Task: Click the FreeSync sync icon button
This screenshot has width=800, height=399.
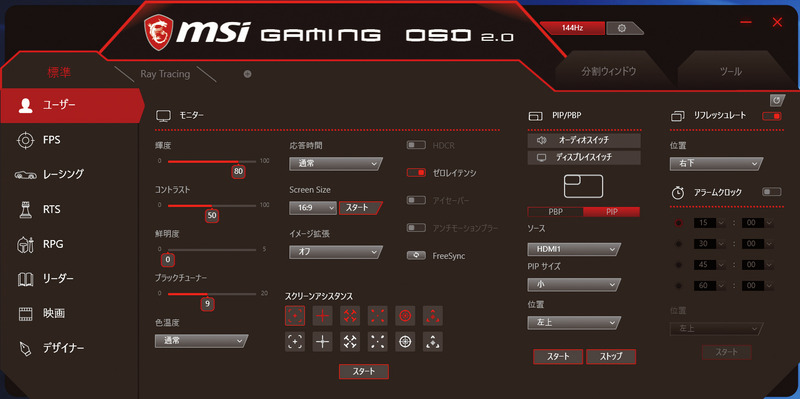Action: click(x=416, y=256)
